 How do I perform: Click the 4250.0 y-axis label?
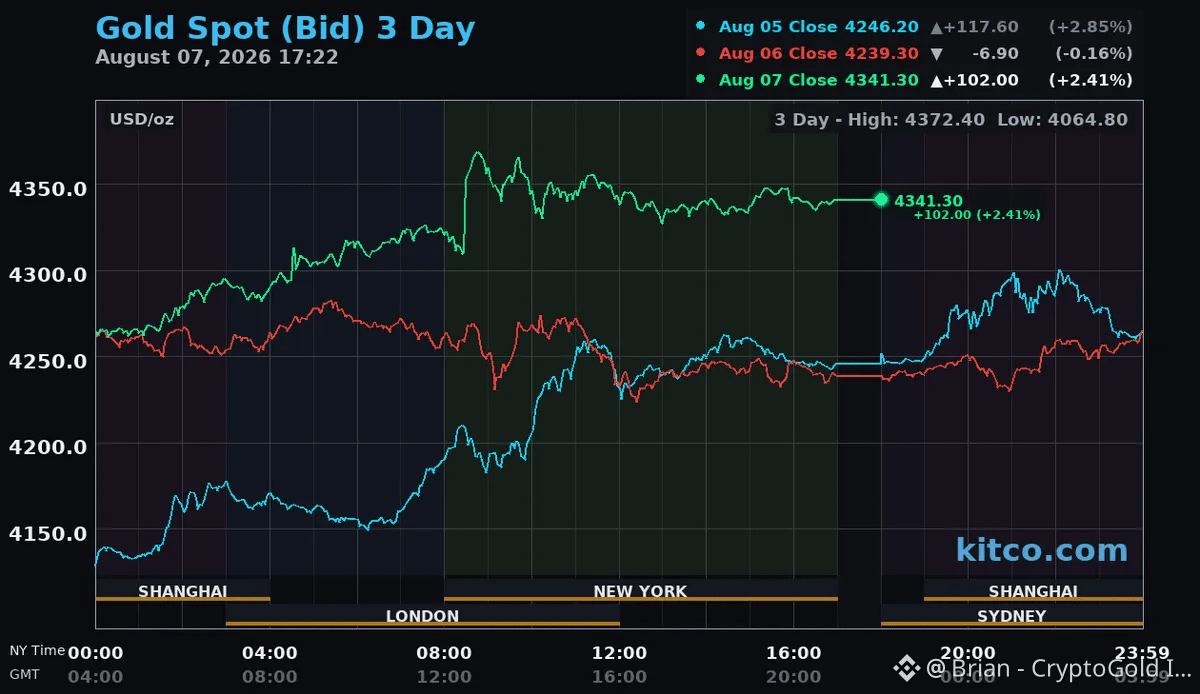(x=47, y=360)
